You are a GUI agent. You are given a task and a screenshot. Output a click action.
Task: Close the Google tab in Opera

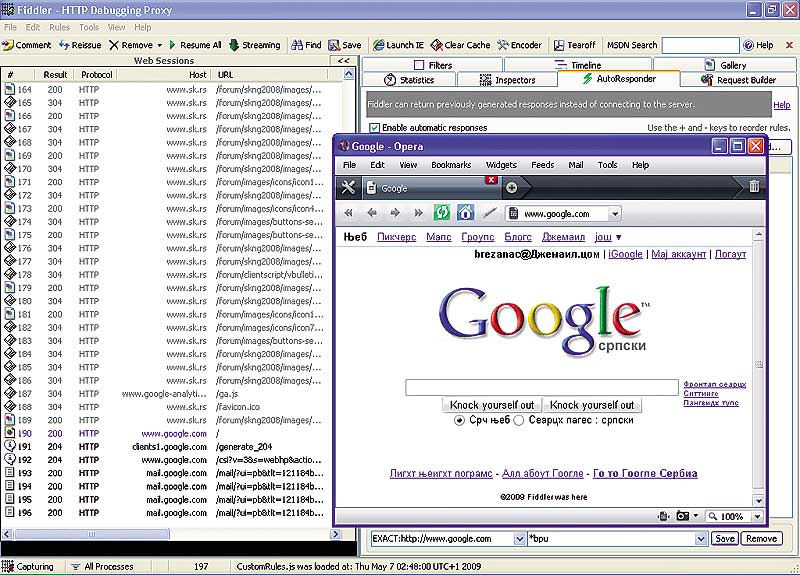tap(491, 180)
